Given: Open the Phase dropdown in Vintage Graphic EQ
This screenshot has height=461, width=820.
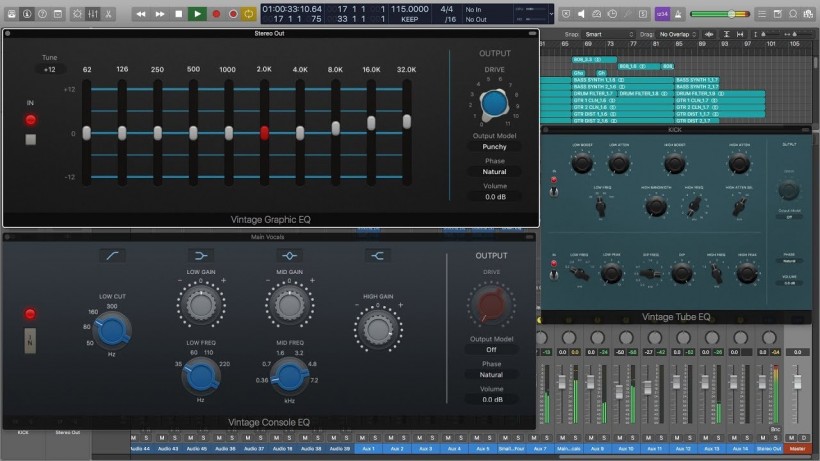Looking at the screenshot, I should coord(494,172).
